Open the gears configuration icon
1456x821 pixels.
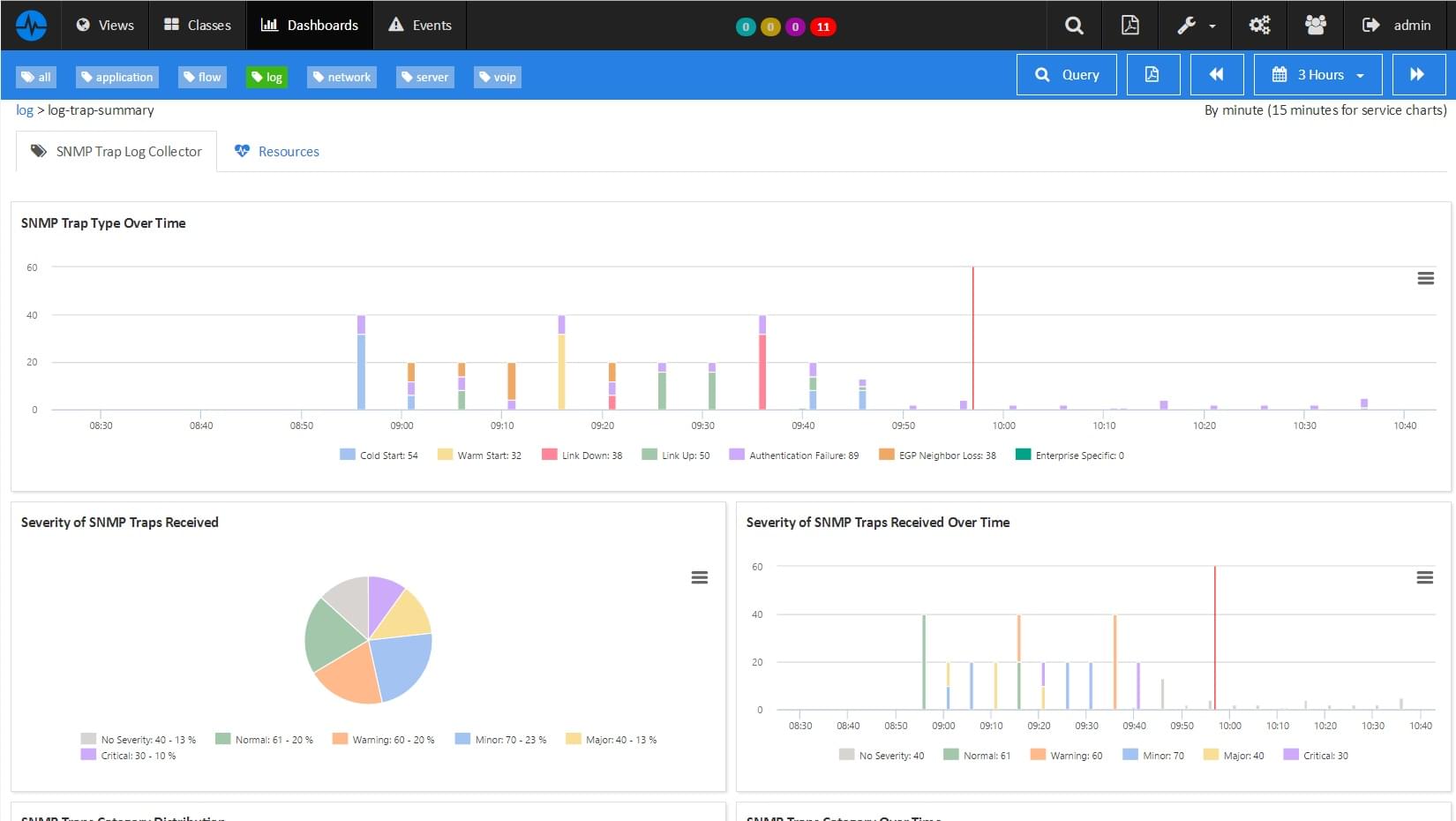click(1259, 25)
